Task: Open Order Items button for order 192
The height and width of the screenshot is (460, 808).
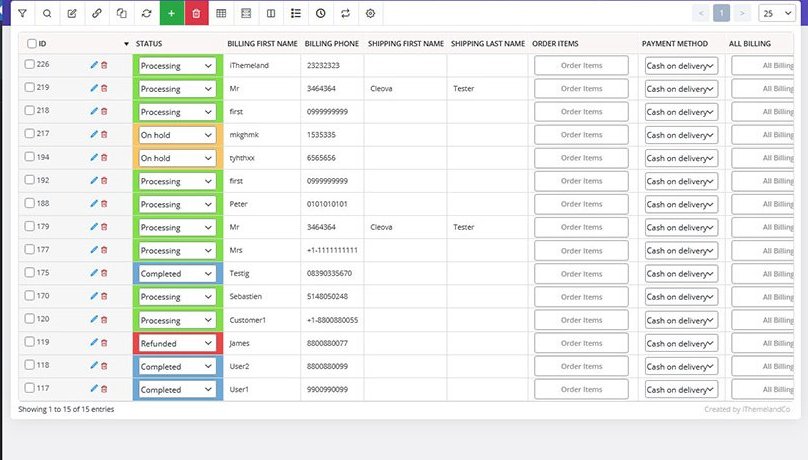Action: coord(581,181)
